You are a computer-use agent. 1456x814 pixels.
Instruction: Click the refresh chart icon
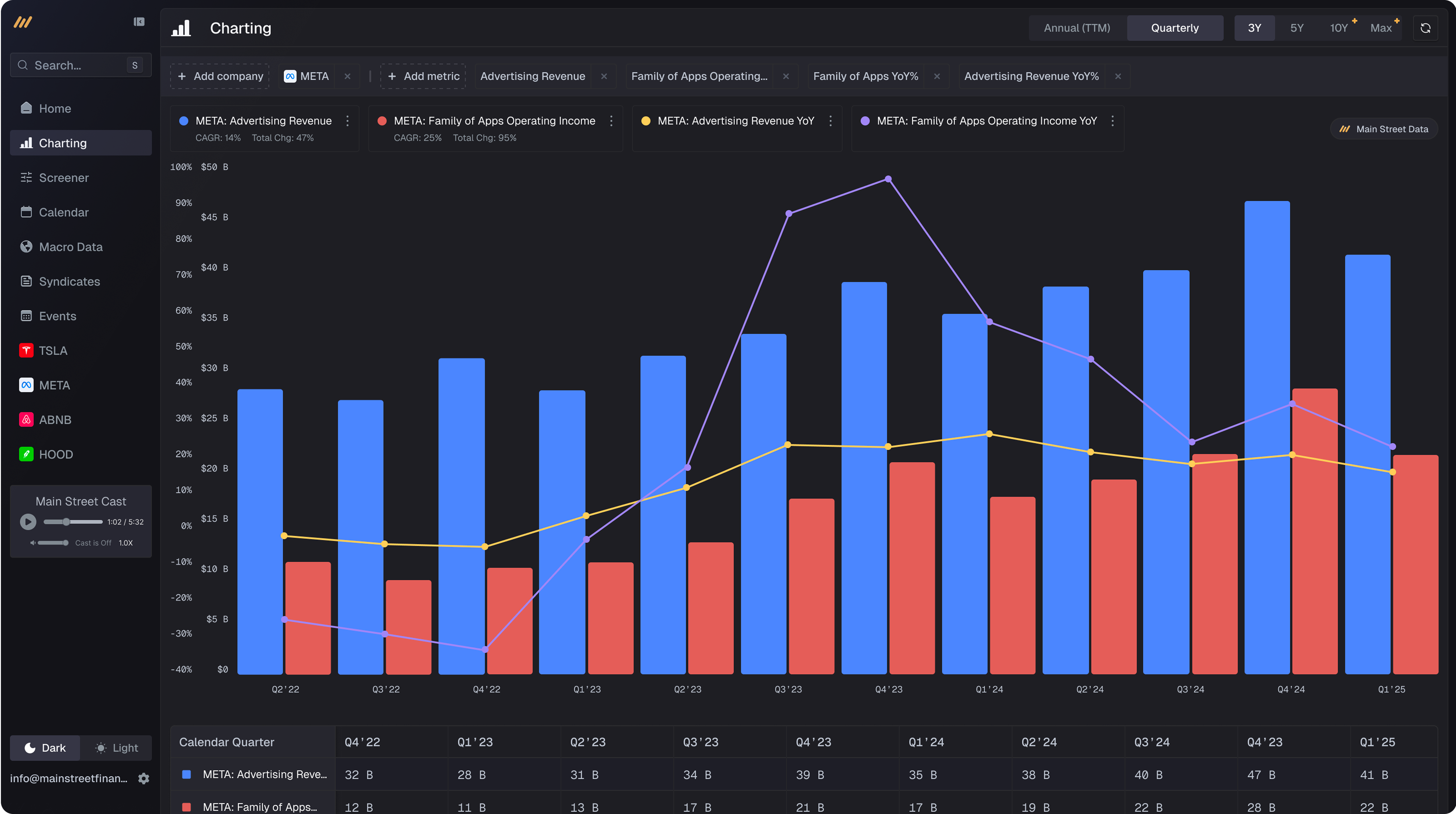click(x=1425, y=28)
